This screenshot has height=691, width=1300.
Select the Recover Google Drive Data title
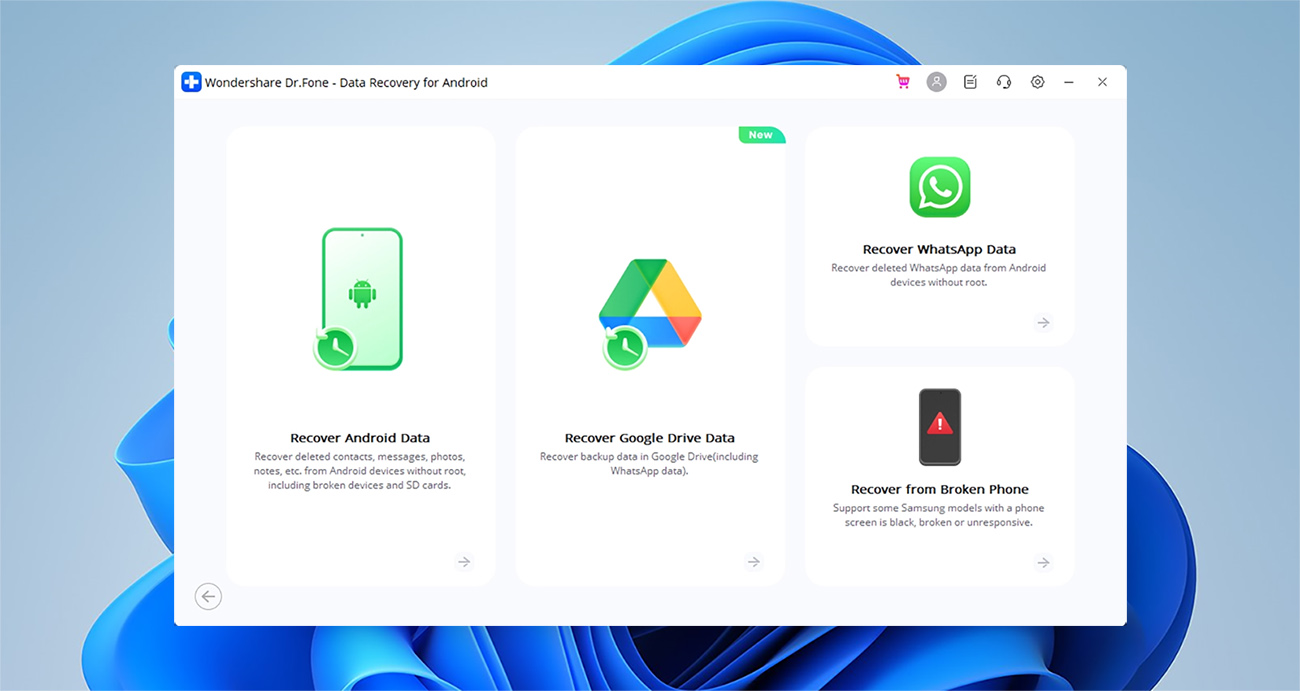coord(649,437)
